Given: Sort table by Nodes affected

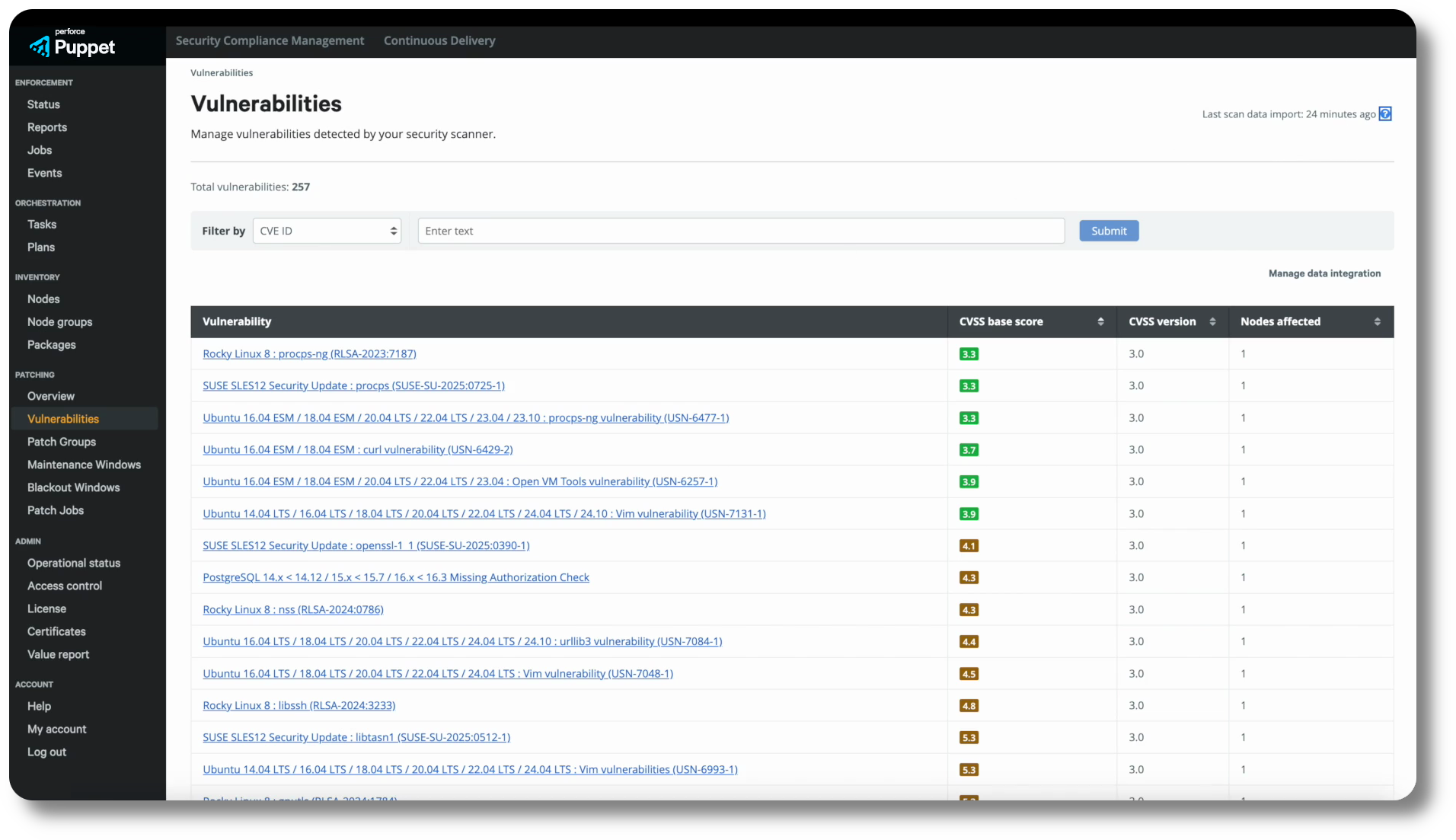Looking at the screenshot, I should (x=1378, y=321).
